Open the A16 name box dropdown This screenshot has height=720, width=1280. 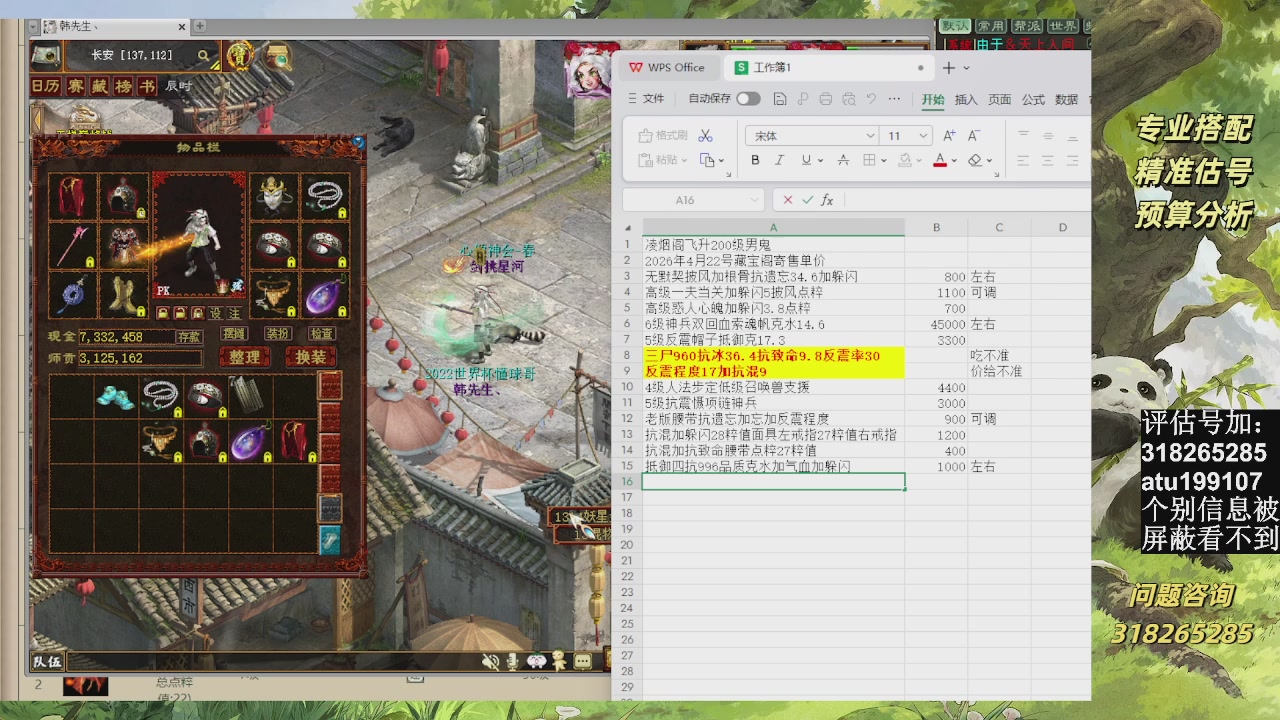752,200
